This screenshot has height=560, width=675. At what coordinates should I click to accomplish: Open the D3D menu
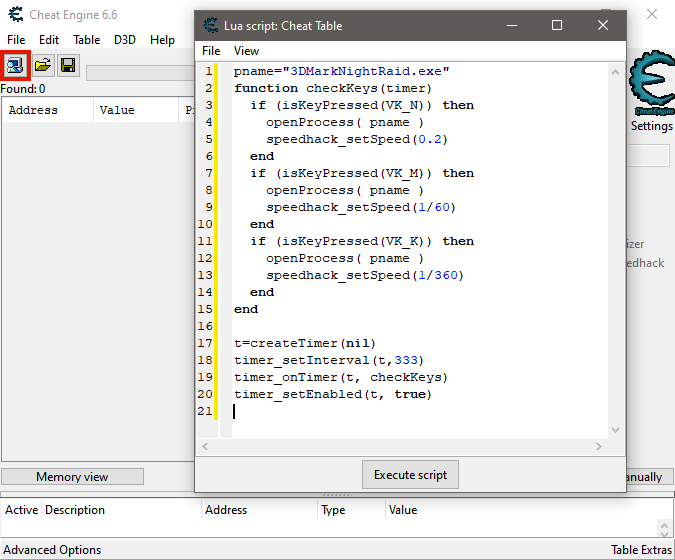tap(125, 40)
